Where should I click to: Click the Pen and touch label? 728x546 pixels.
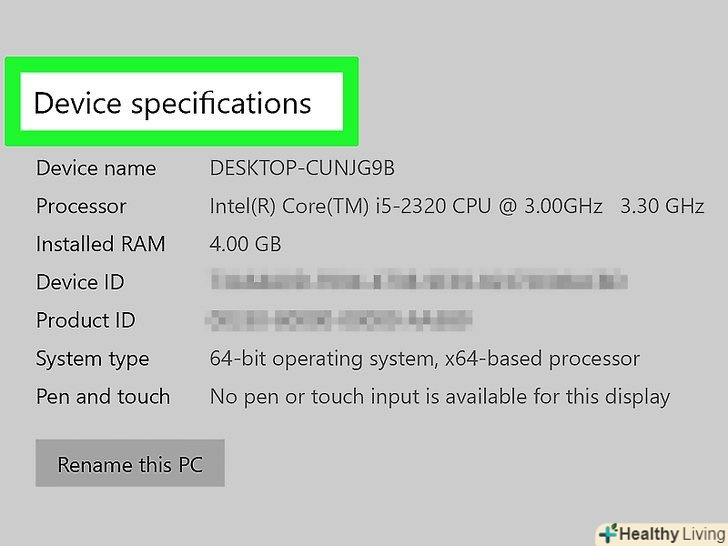103,396
